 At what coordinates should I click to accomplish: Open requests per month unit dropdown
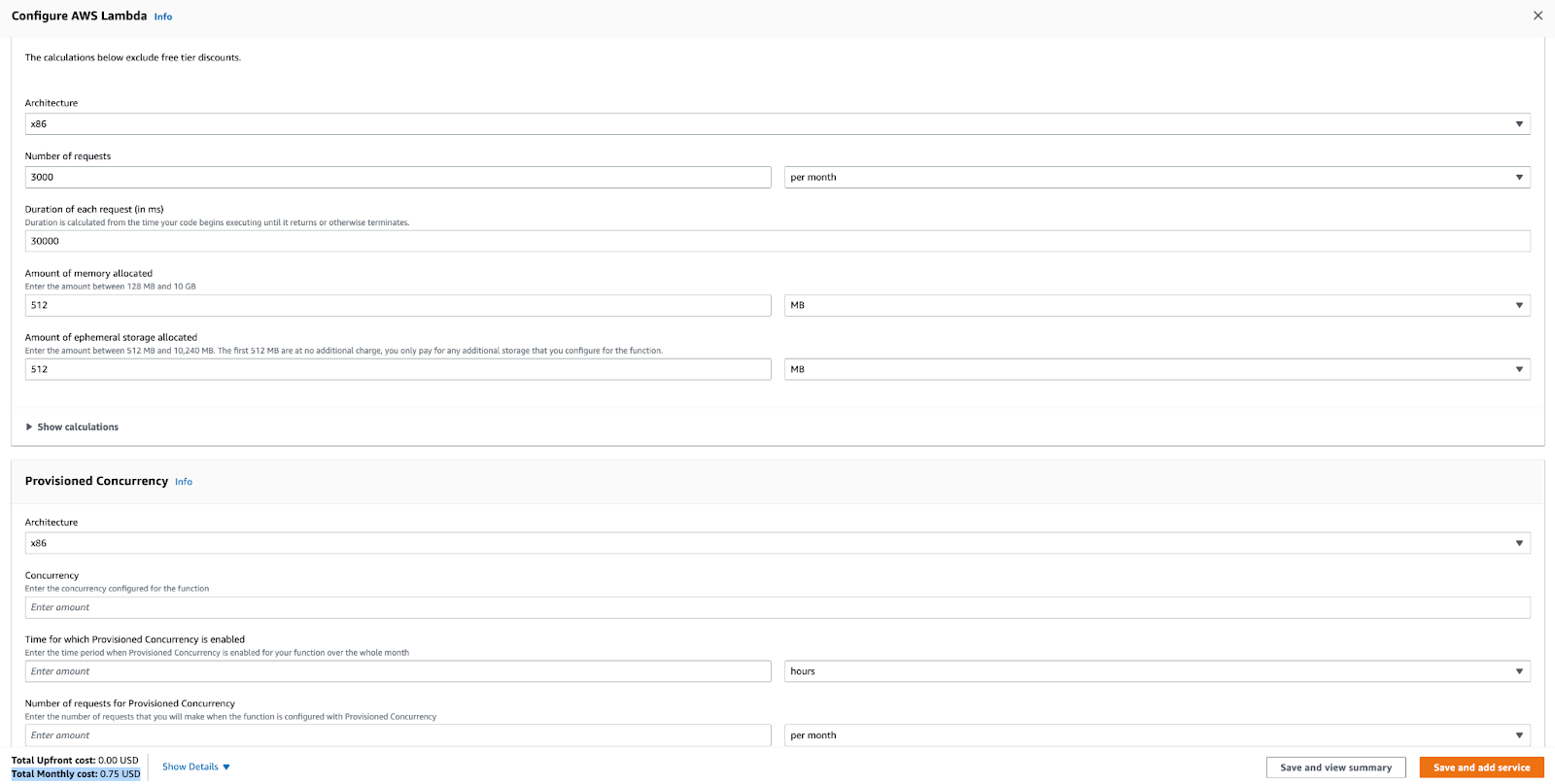tap(1158, 178)
